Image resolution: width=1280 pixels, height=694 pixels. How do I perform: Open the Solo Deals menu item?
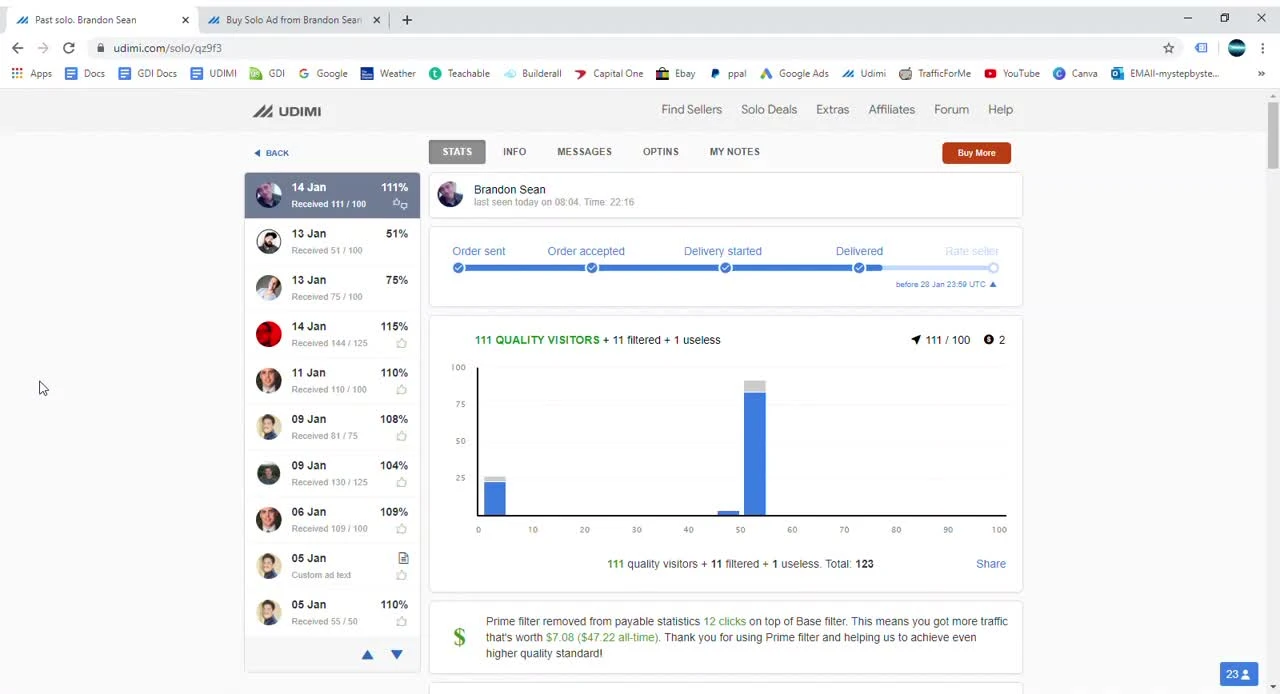coord(769,110)
